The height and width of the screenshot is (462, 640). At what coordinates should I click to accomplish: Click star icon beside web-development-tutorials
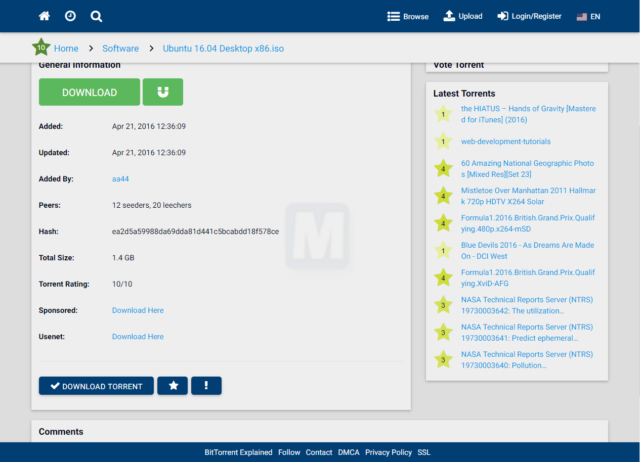coord(443,141)
